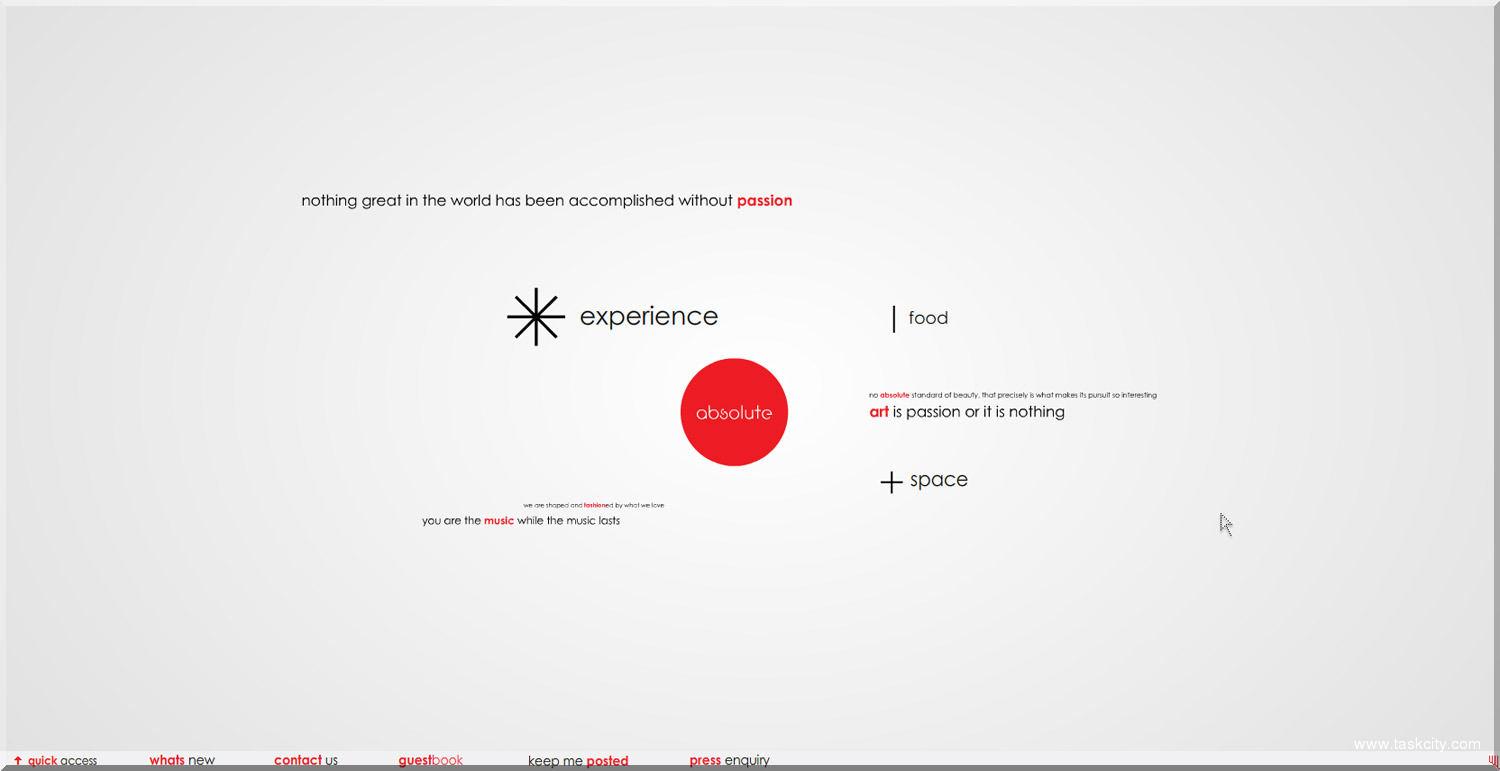Click the asterisk icon beside experience

pyautogui.click(x=536, y=317)
